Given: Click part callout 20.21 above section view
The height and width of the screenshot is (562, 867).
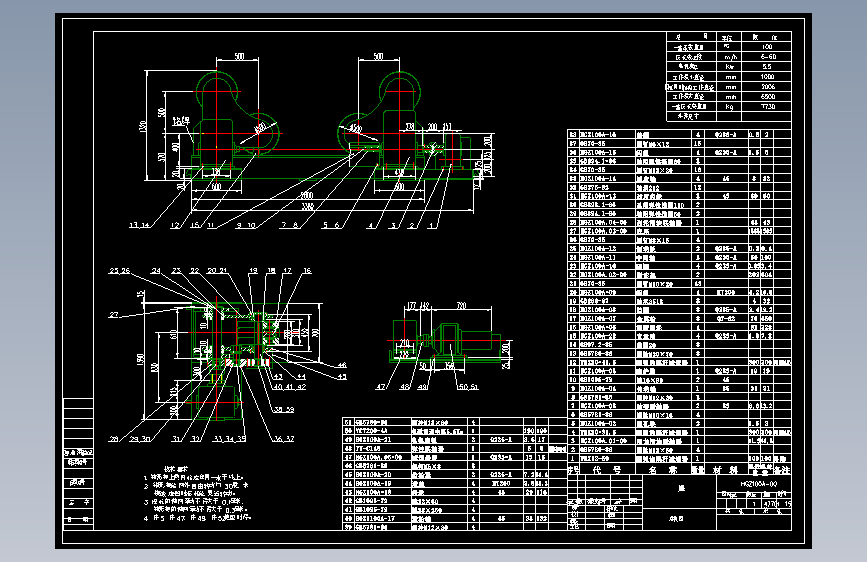Looking at the screenshot, I should pyautogui.click(x=217, y=270).
